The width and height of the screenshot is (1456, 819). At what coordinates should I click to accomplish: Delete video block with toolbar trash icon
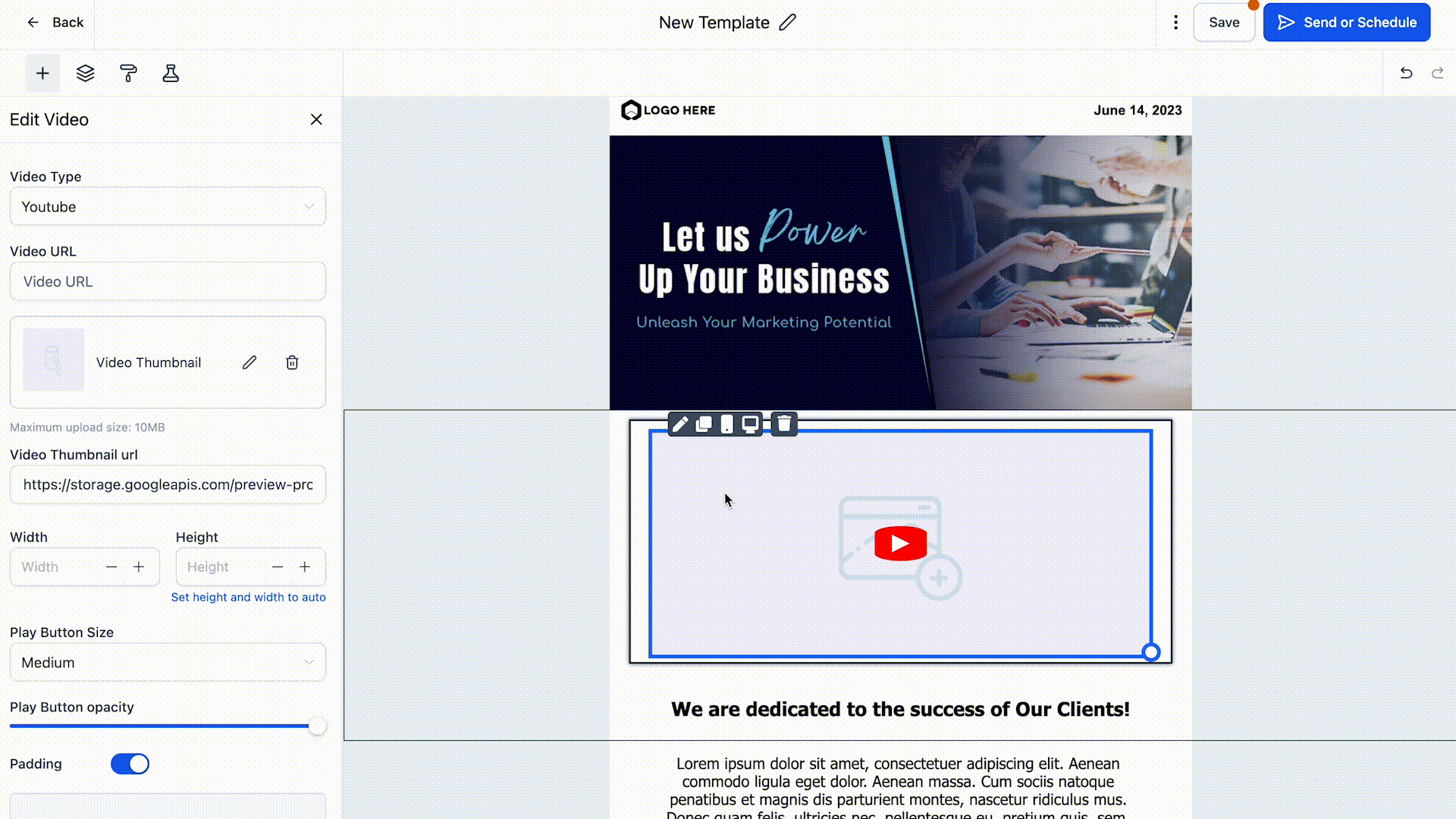(784, 424)
